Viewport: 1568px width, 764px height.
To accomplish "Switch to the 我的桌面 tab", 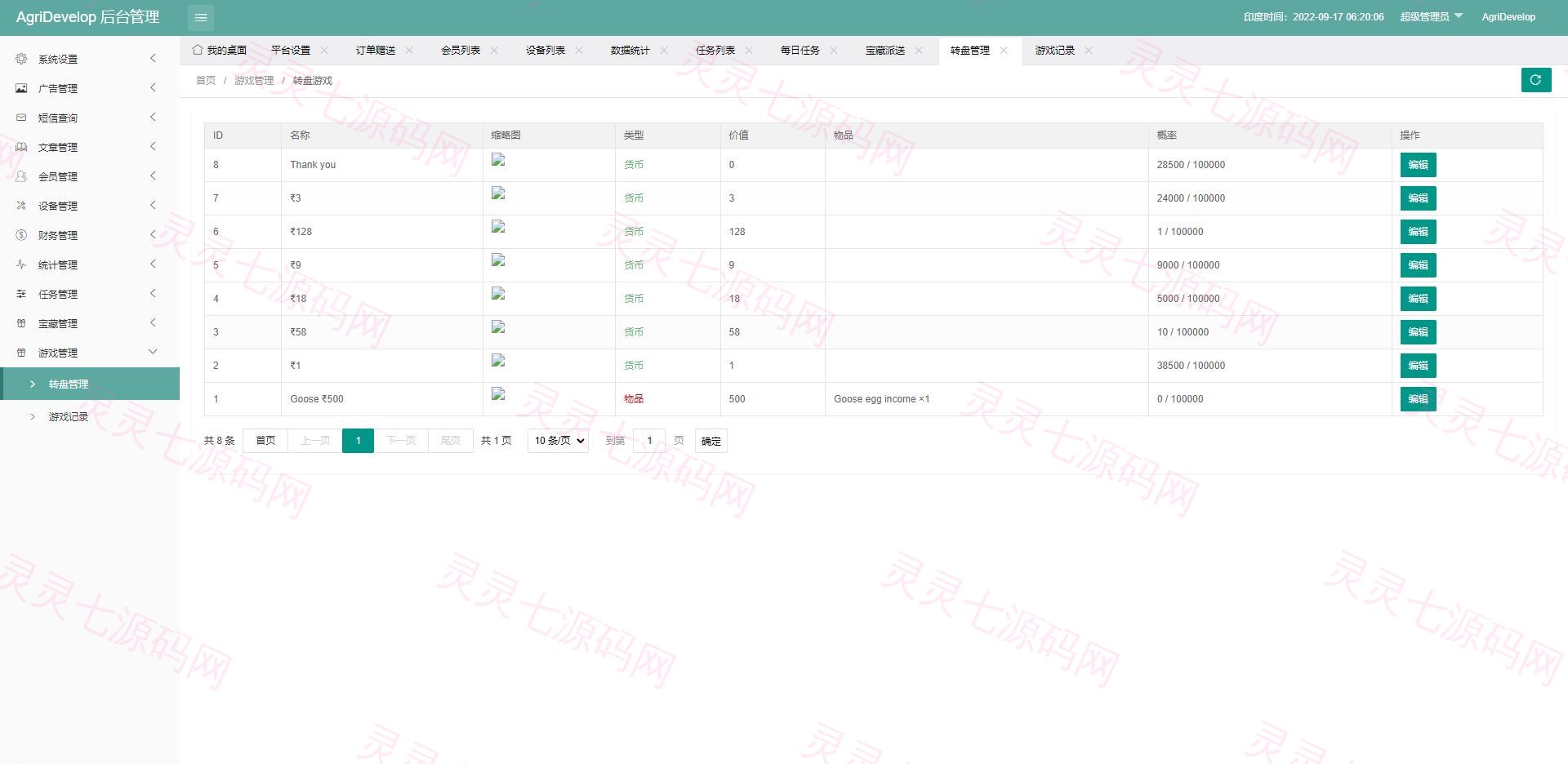I will [220, 51].
